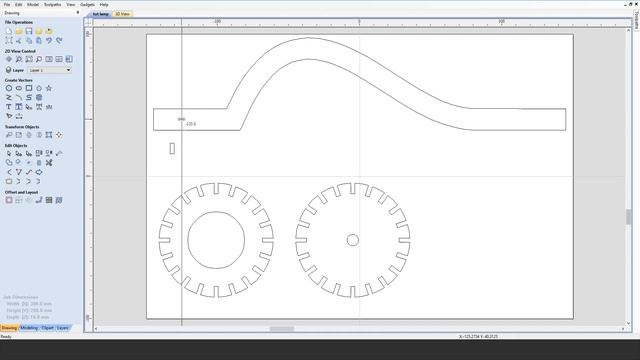Select the Draw Text T tool
This screenshot has width=640, height=360.
9,107
